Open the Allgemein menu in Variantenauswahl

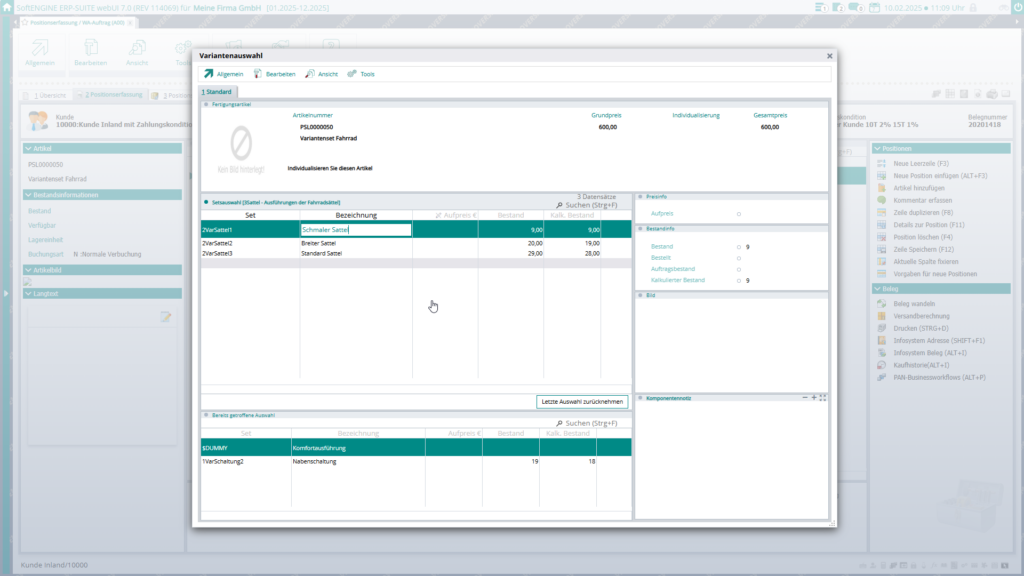[x=231, y=73]
